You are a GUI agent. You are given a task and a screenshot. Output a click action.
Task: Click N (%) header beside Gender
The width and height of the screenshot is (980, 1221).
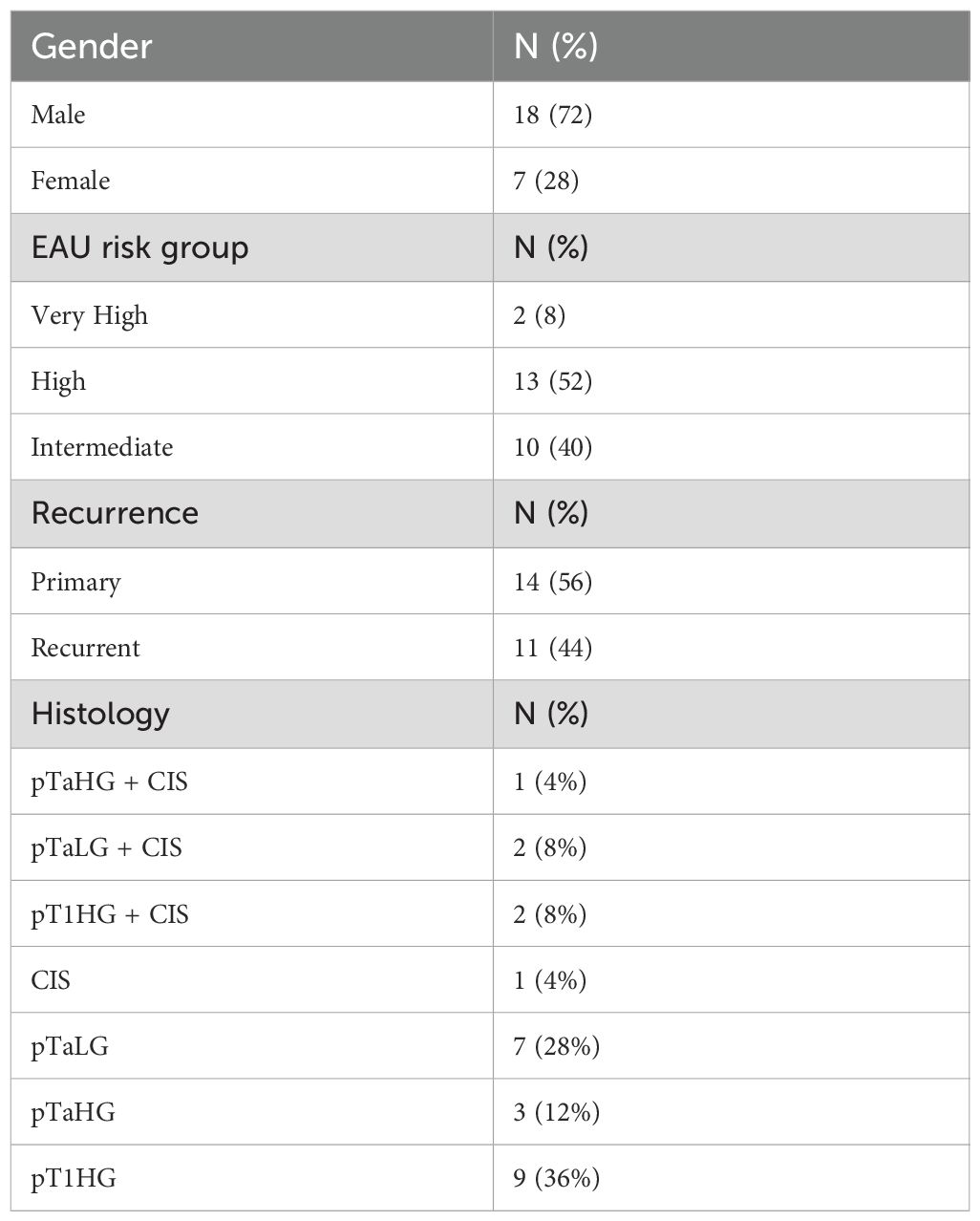(556, 46)
